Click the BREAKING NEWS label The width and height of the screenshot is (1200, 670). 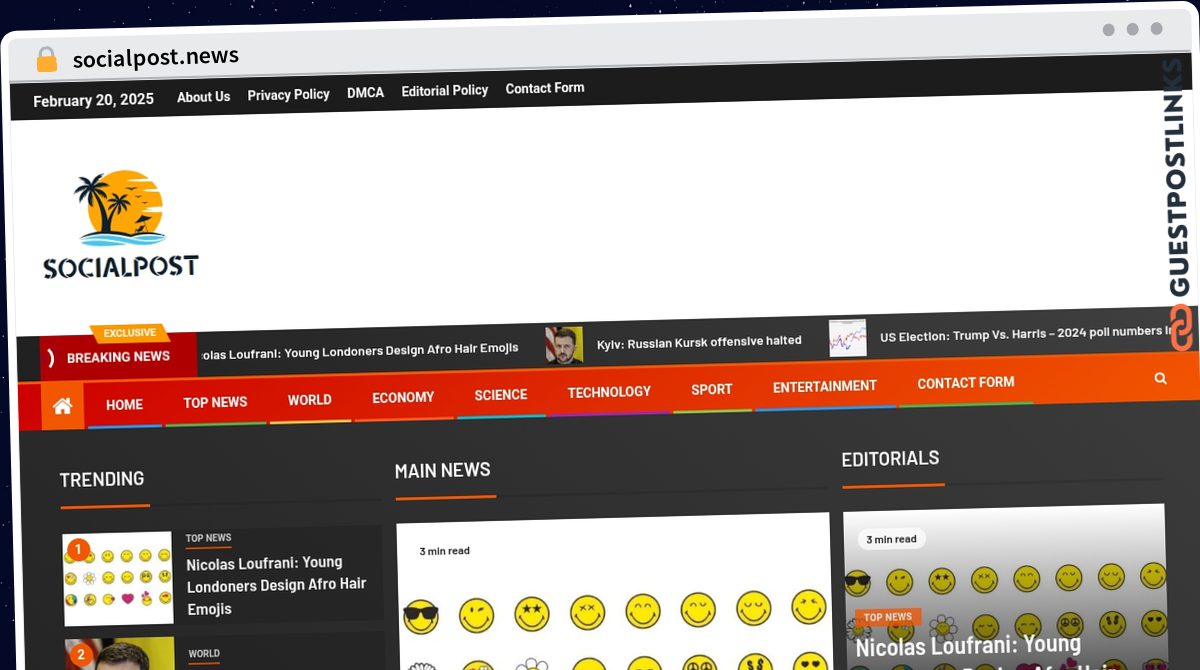(x=118, y=357)
